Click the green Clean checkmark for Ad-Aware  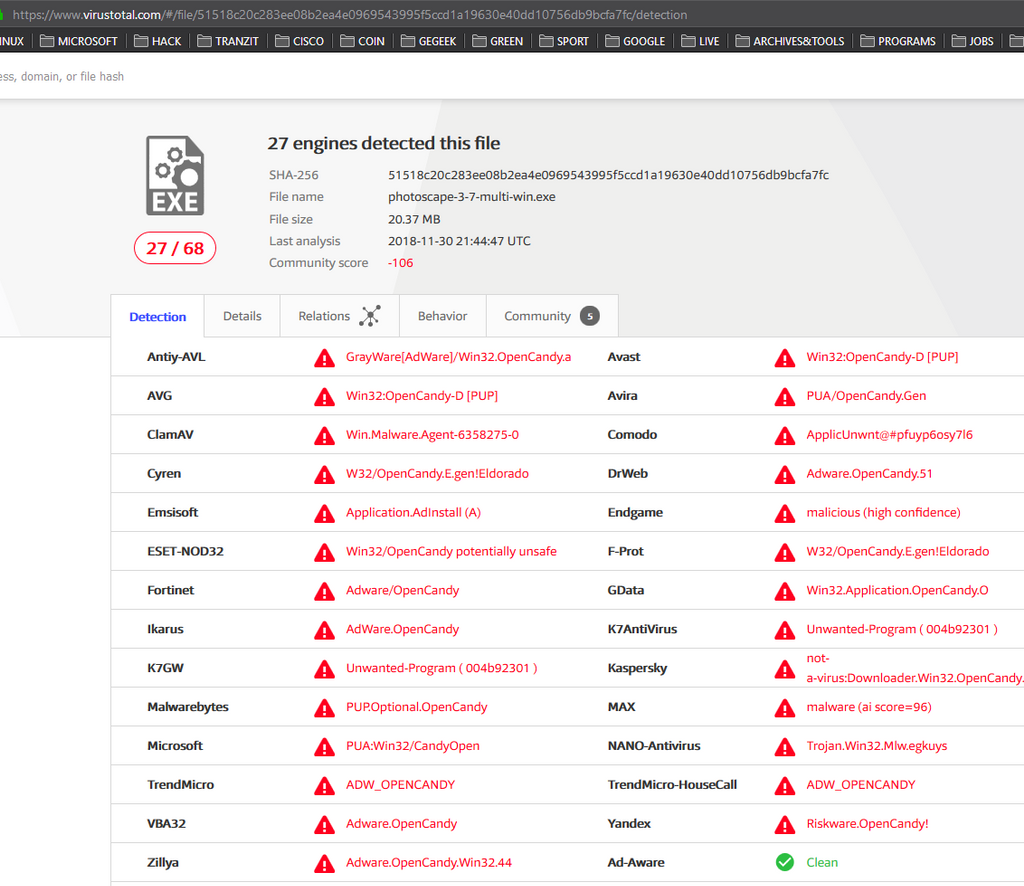pos(784,862)
